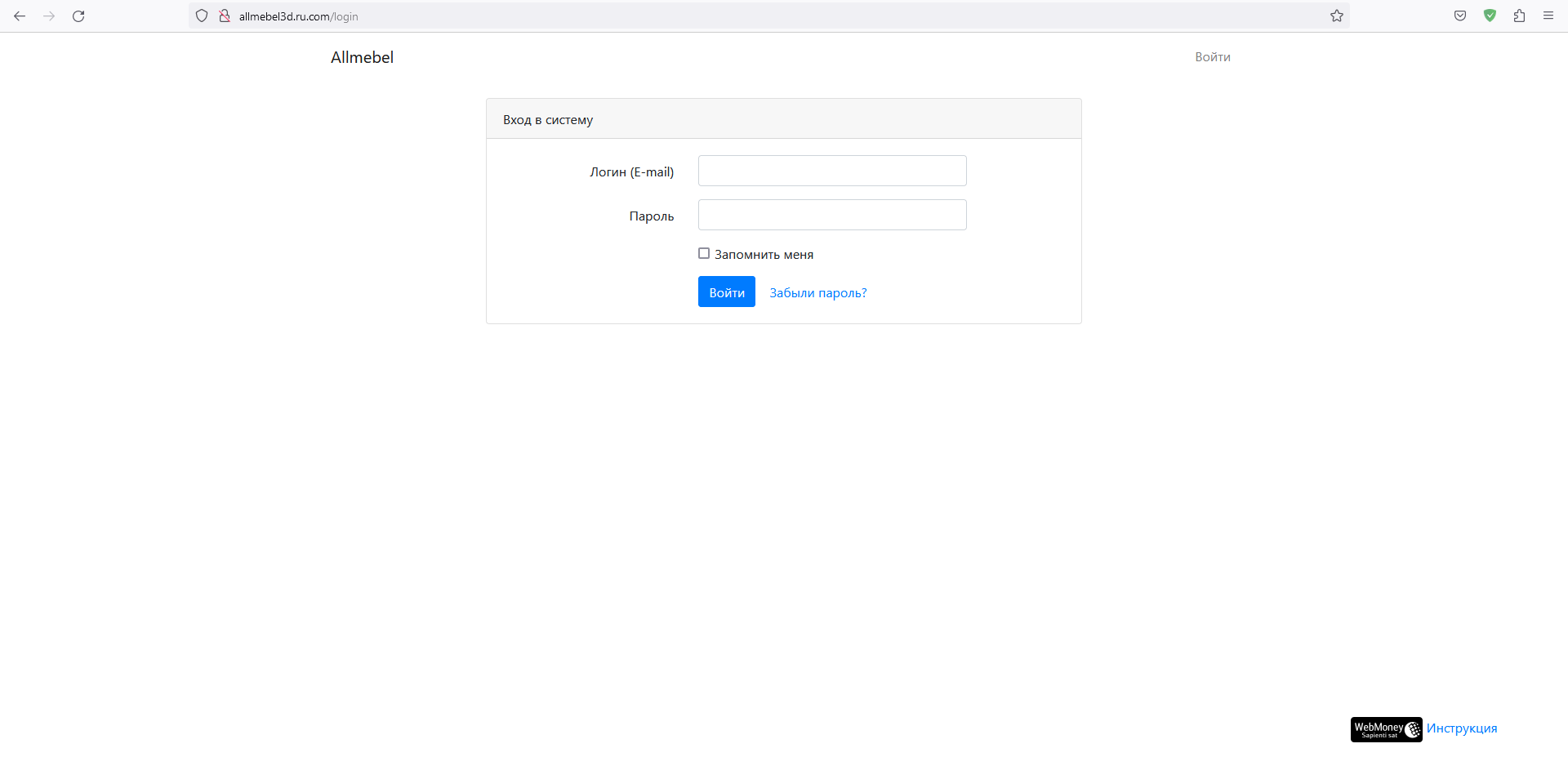The height and width of the screenshot is (757, 1568).
Task: Click the WebMoney badge logo
Action: 1386,729
